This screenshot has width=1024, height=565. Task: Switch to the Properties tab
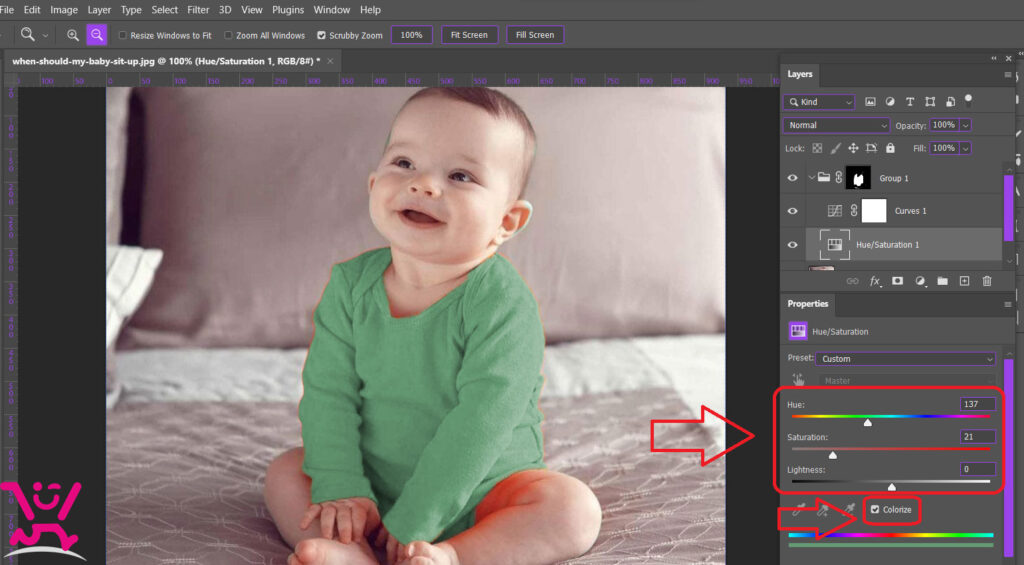807,304
